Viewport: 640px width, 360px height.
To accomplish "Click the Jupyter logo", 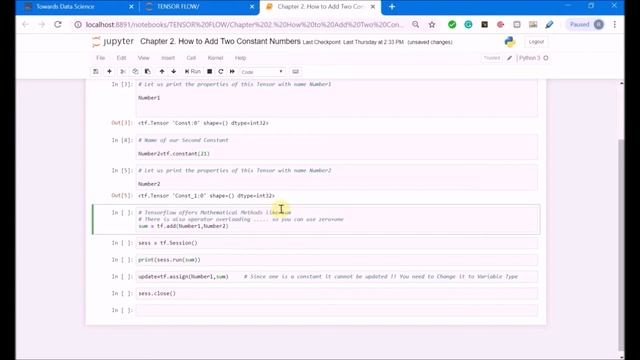I will (x=113, y=42).
